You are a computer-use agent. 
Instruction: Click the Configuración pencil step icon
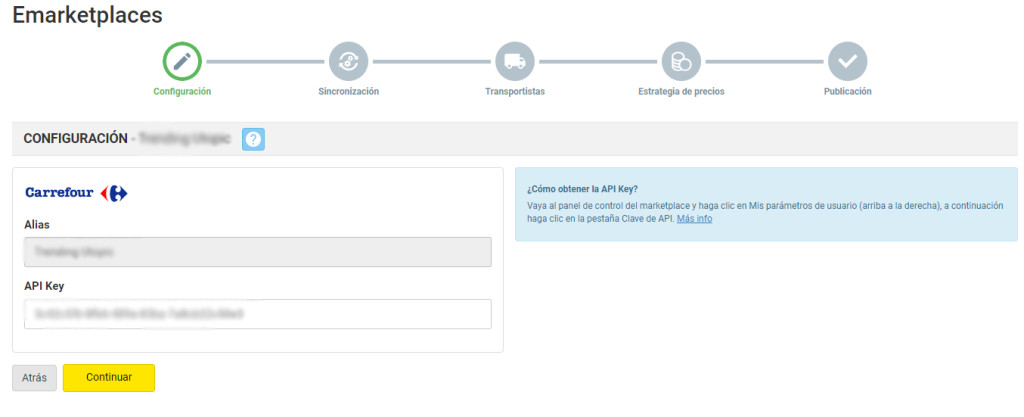click(182, 61)
